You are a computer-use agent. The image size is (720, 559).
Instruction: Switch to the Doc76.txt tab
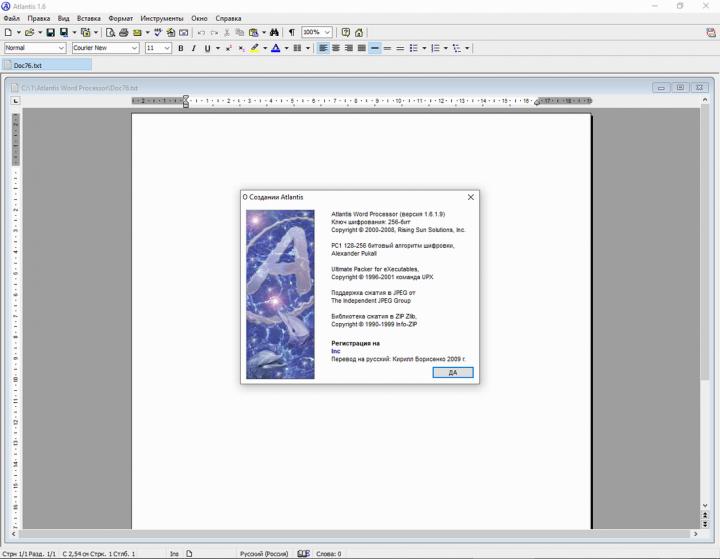(47, 65)
